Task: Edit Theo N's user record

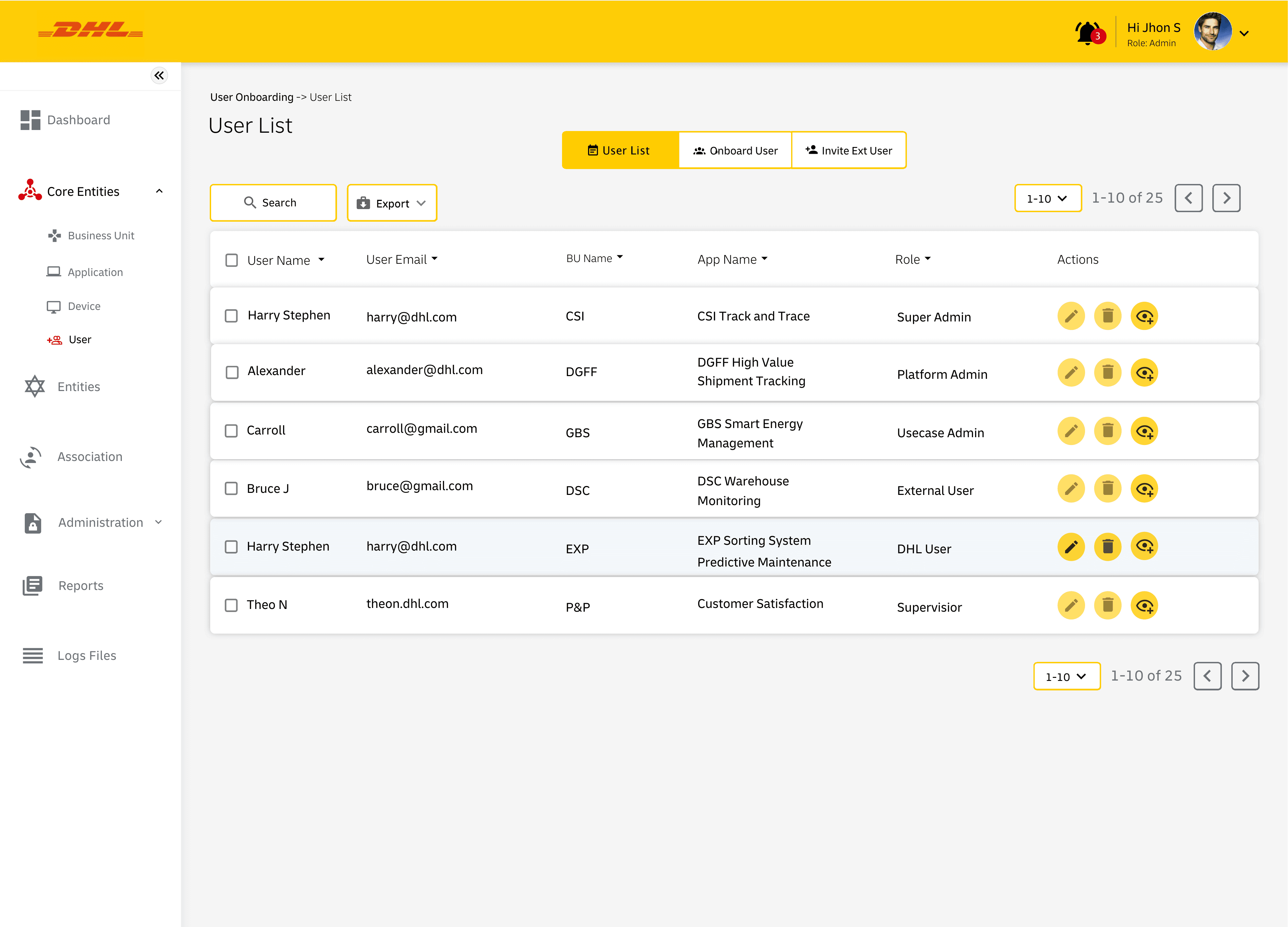Action: coord(1071,606)
